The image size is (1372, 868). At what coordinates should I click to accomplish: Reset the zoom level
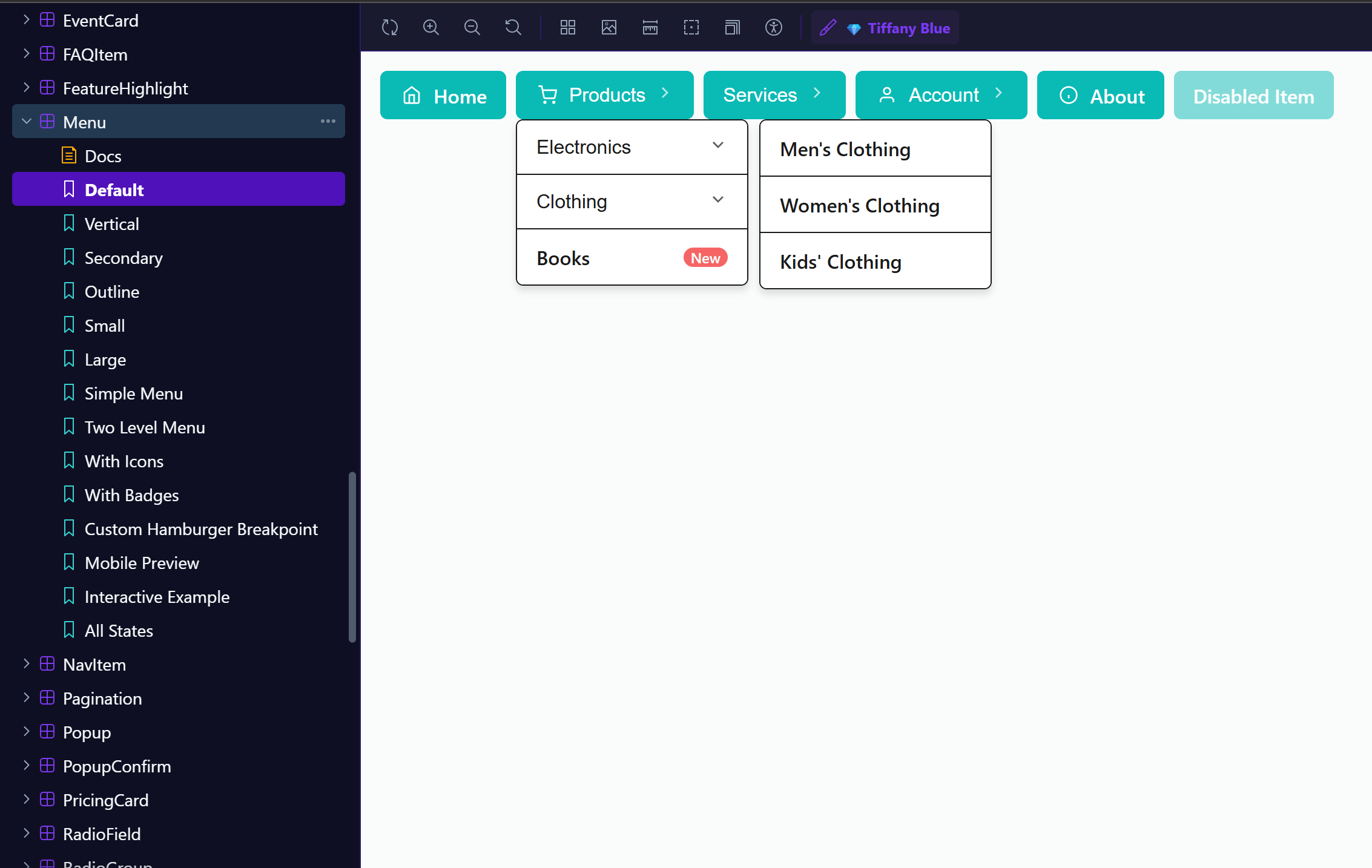point(512,27)
